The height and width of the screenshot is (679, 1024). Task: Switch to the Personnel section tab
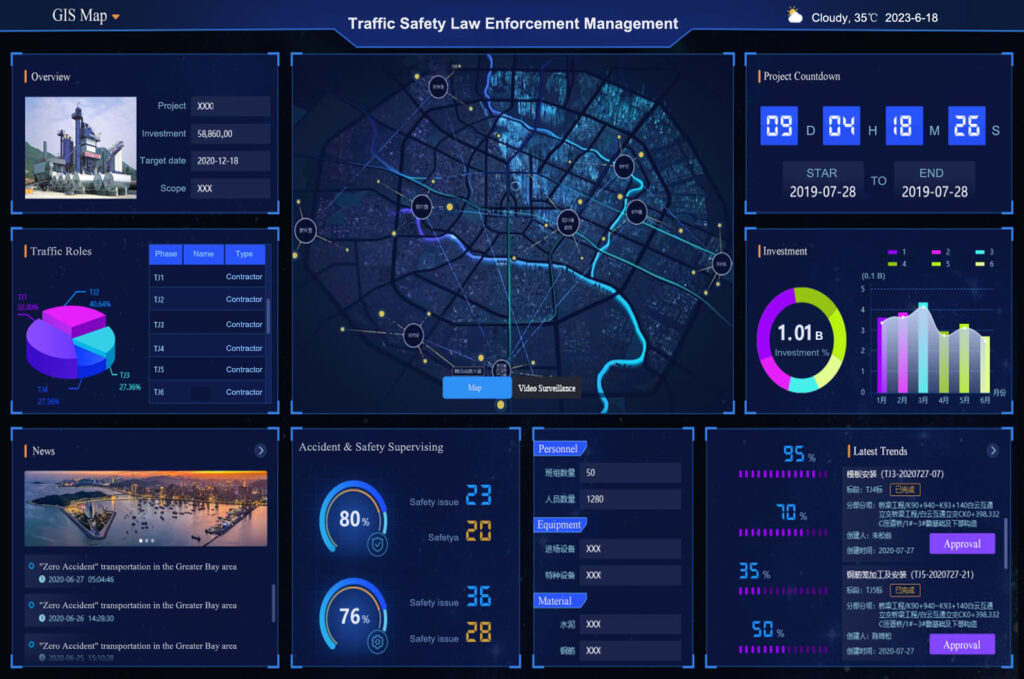point(560,449)
